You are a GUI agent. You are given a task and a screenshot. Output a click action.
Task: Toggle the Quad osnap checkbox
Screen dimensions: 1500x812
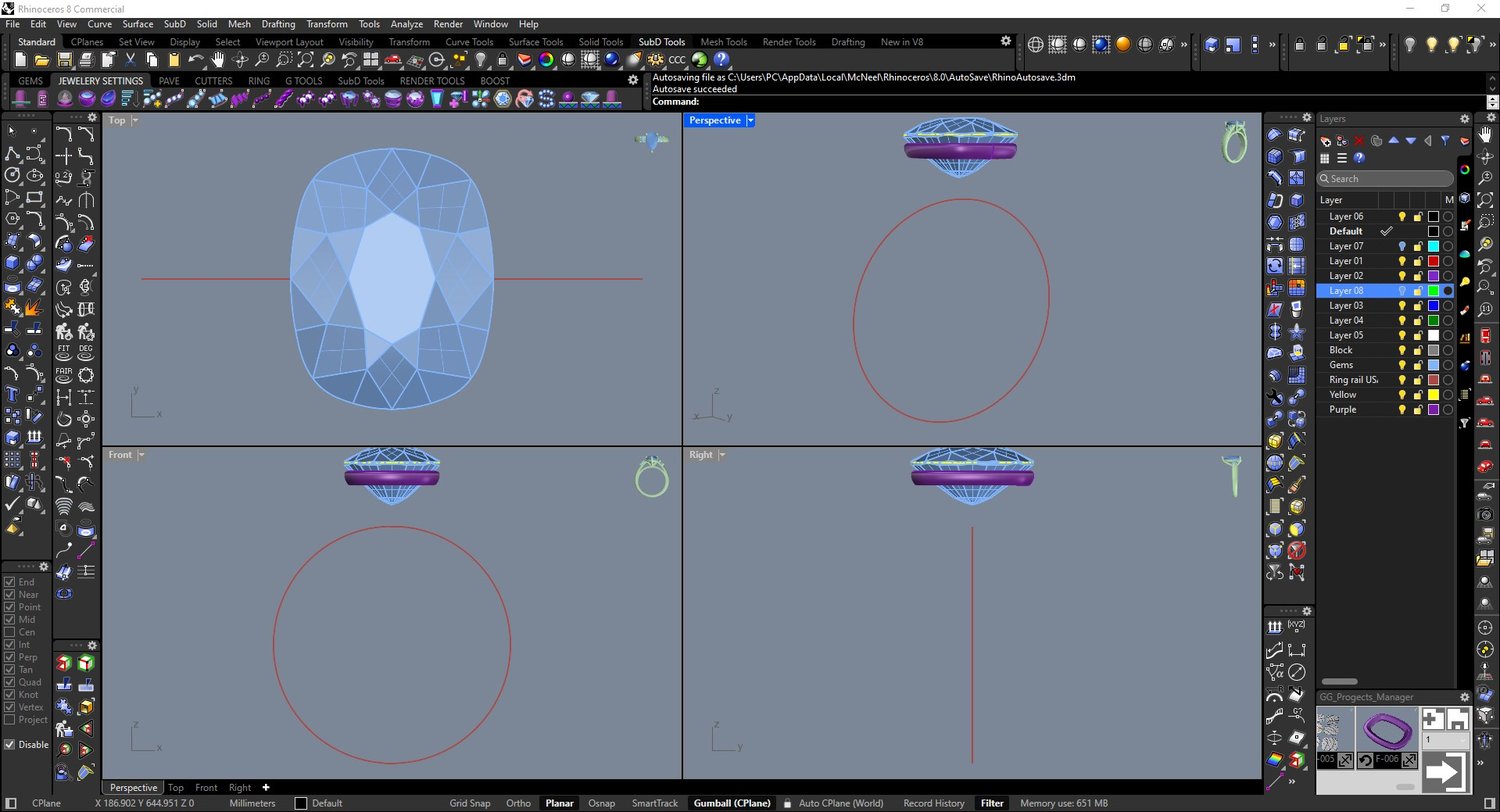point(10,682)
